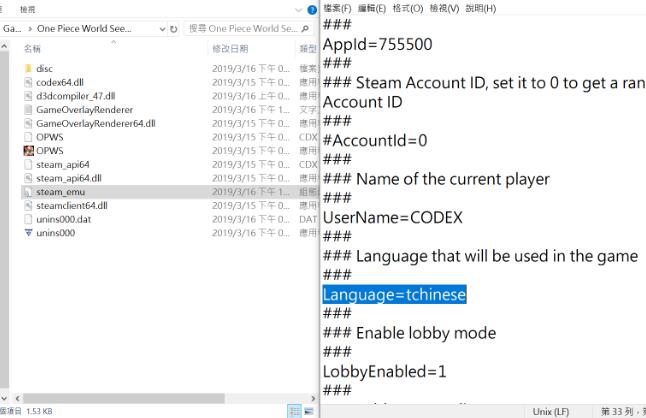Click the steamclient64.dll file icon
646x418 pixels.
coord(28,205)
